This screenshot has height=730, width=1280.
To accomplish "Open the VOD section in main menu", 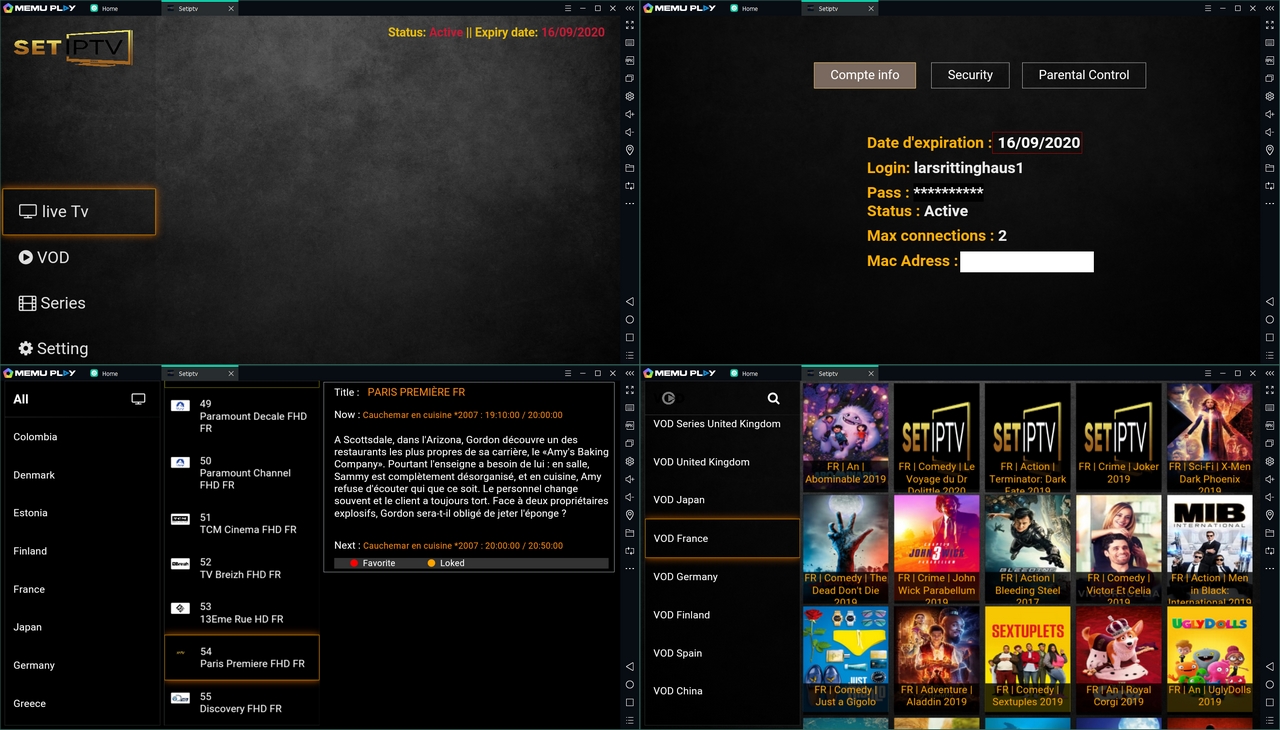I will point(44,257).
